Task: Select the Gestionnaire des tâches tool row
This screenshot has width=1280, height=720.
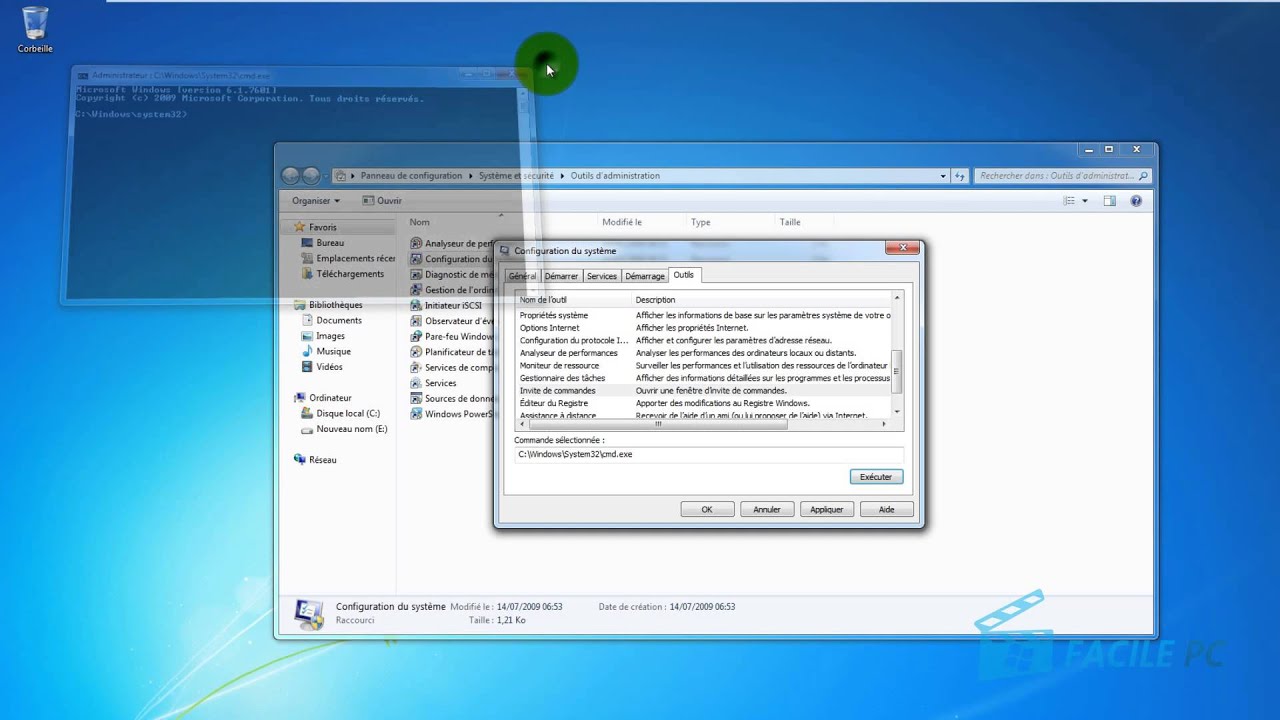Action: coord(704,378)
